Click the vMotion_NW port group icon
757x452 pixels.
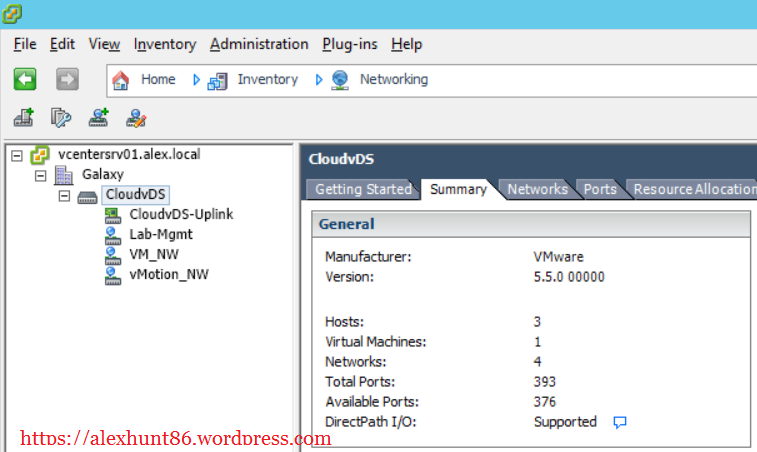click(113, 276)
